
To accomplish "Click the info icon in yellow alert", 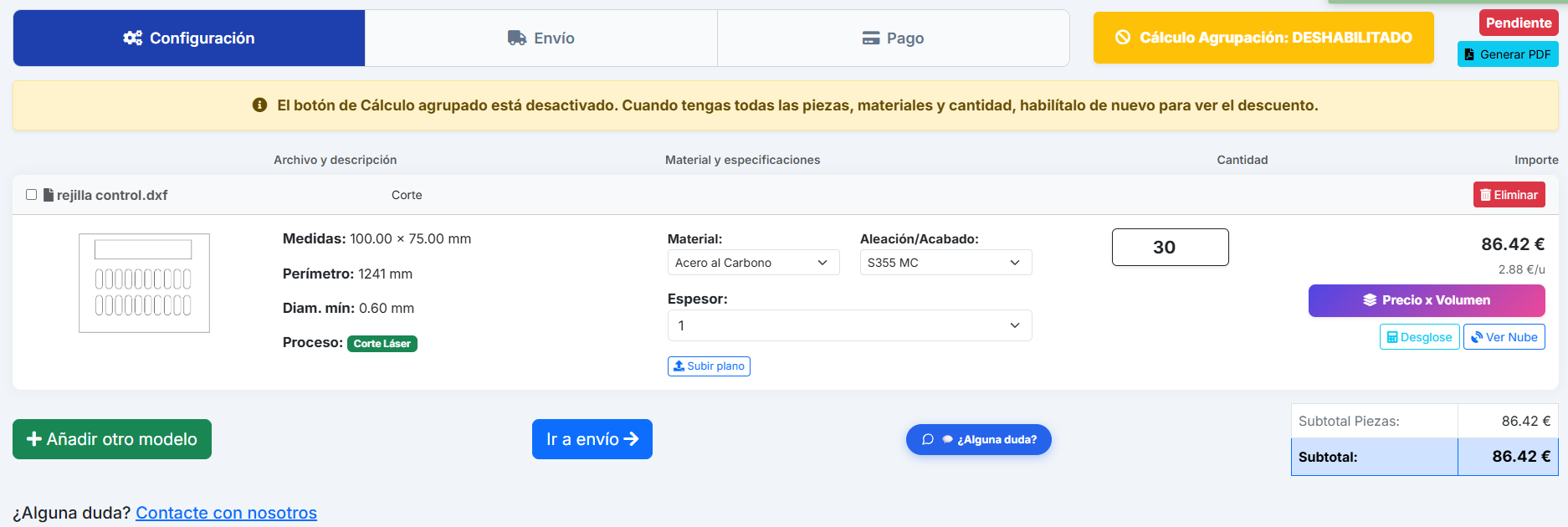I will click(259, 105).
